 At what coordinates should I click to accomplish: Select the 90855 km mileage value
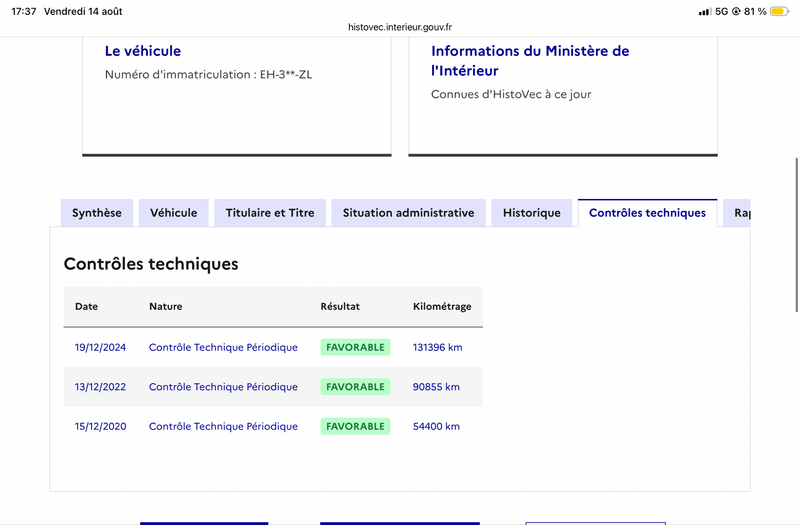436,387
